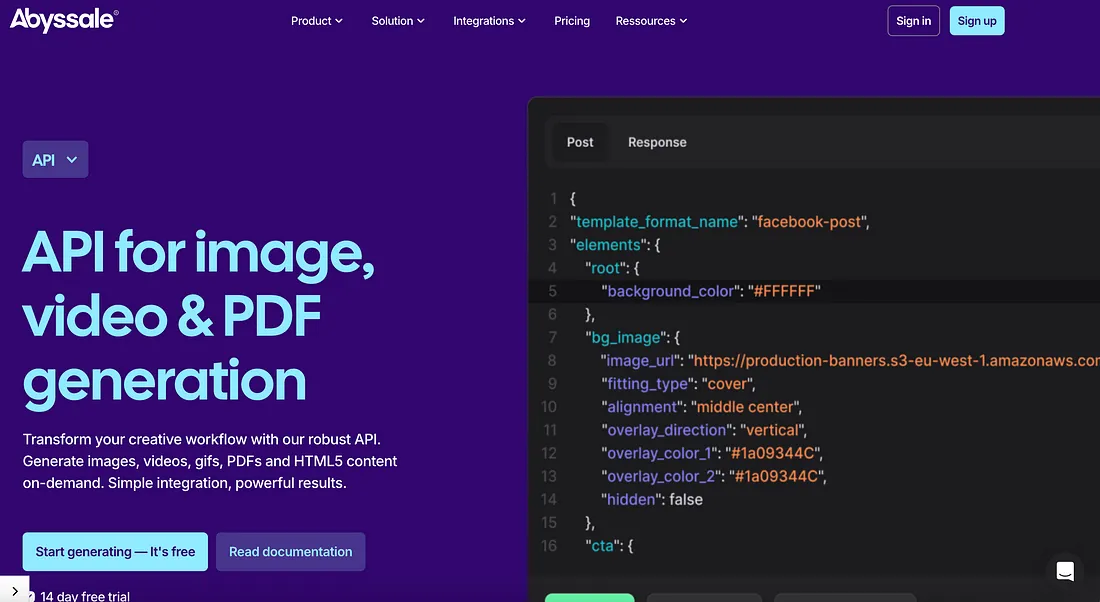Click the Abyssale logo

pyautogui.click(x=64, y=20)
